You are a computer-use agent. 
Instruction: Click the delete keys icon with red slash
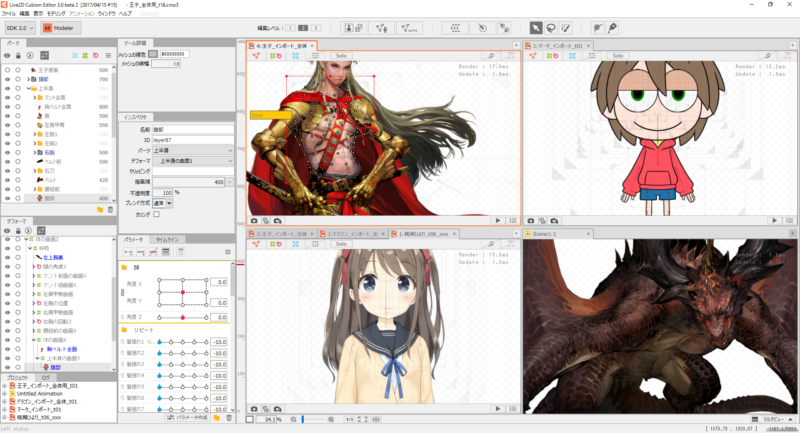click(x=153, y=252)
